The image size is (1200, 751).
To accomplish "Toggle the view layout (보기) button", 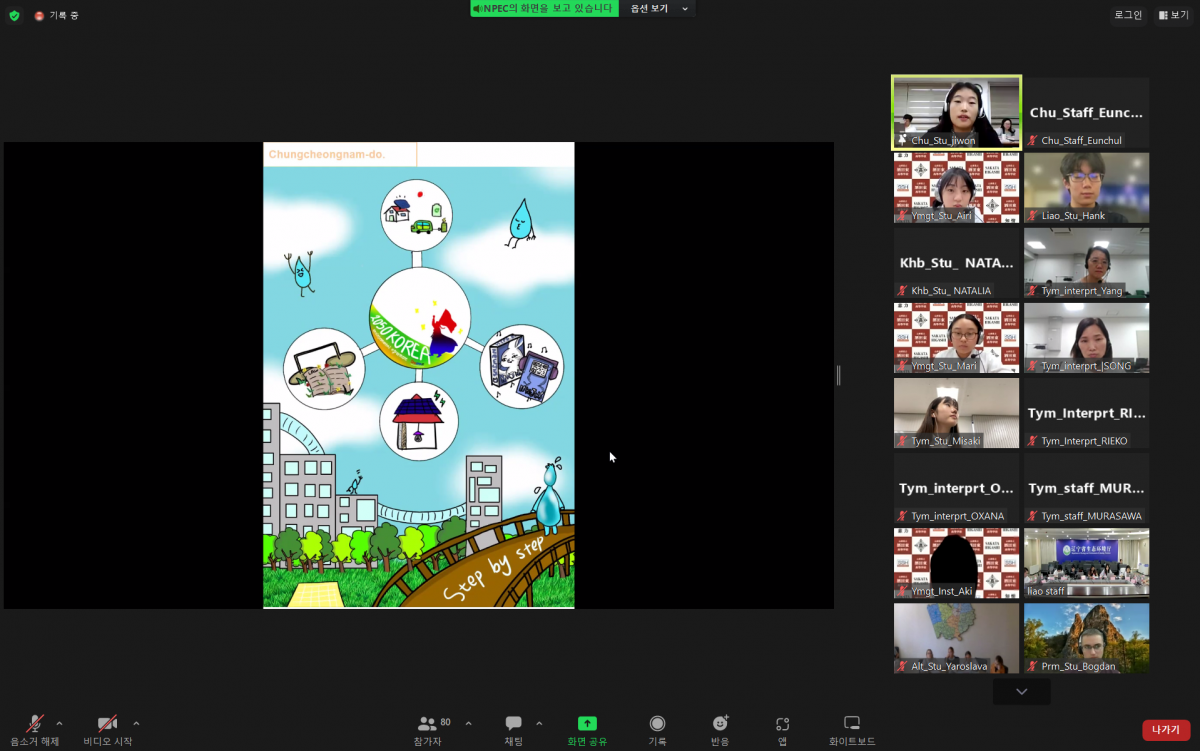I will (1173, 15).
